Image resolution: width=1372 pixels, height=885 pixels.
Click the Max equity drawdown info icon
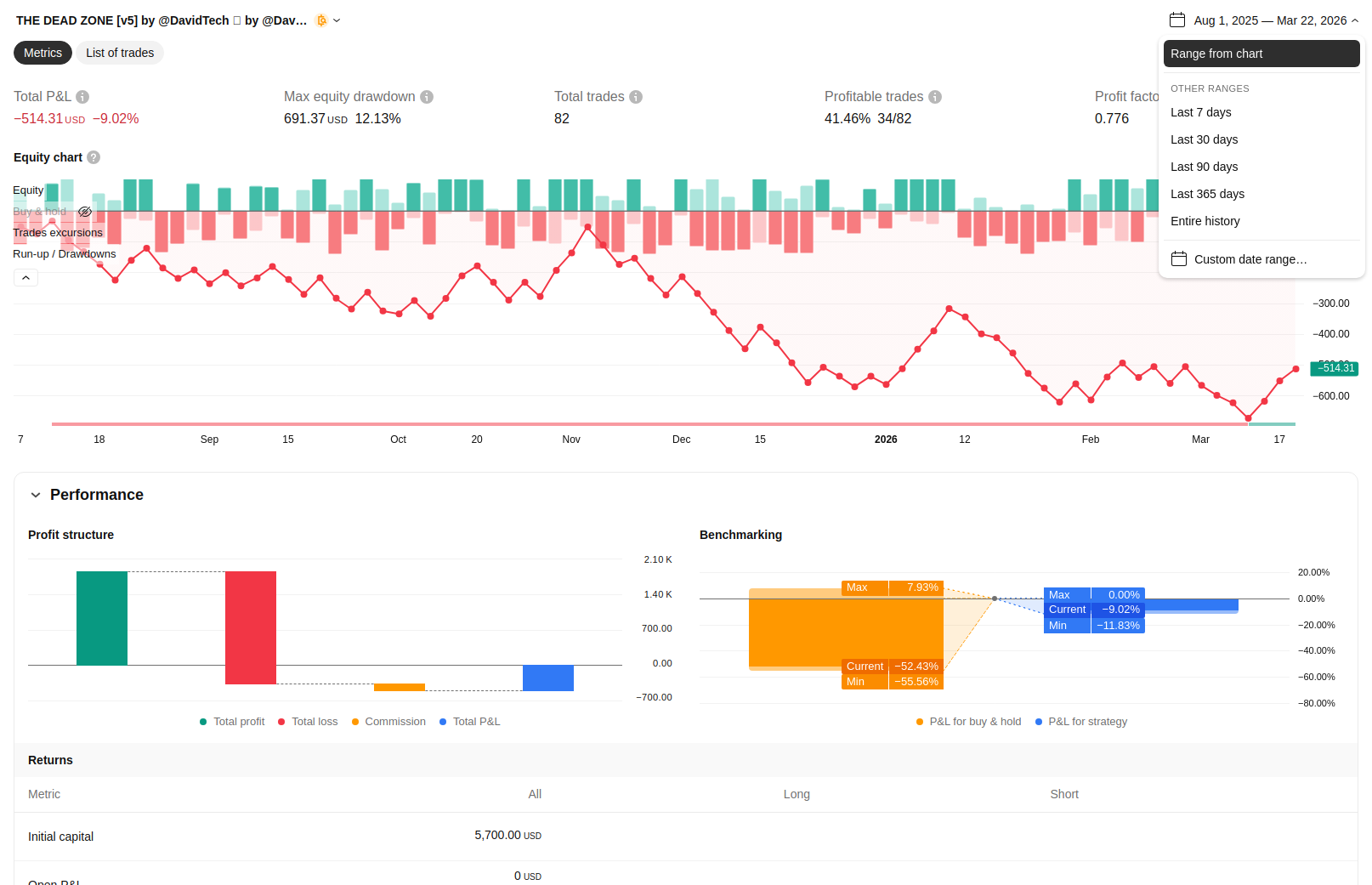click(427, 97)
